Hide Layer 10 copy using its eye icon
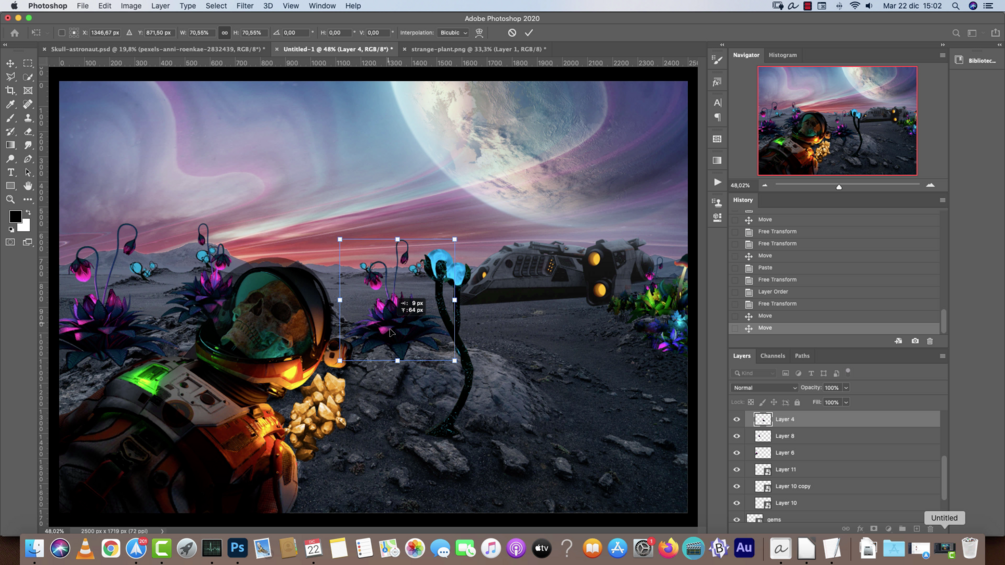 point(736,486)
